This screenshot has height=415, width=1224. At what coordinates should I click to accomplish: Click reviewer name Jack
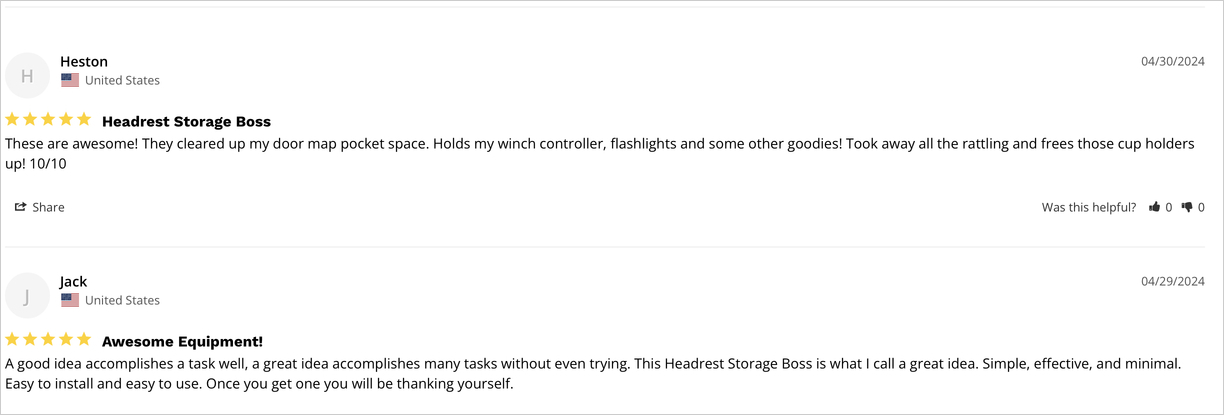pos(74,282)
